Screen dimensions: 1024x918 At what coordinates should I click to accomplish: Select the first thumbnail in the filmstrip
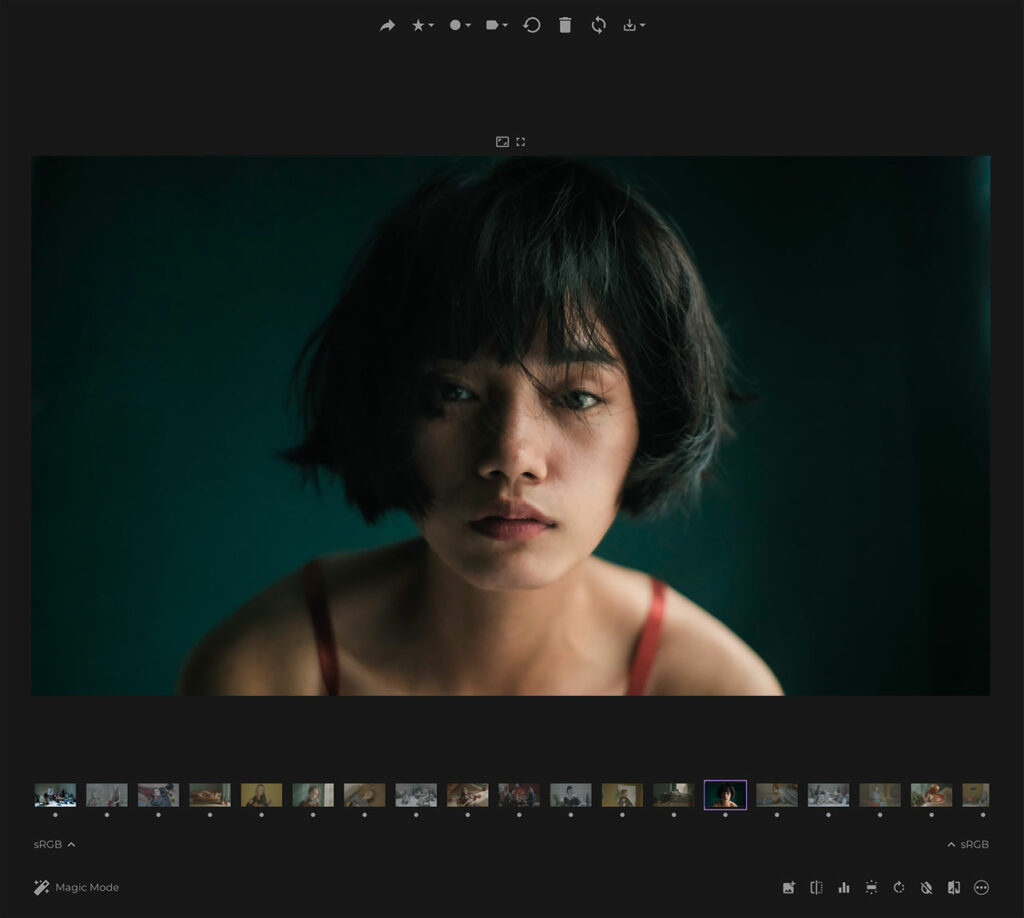tap(55, 795)
